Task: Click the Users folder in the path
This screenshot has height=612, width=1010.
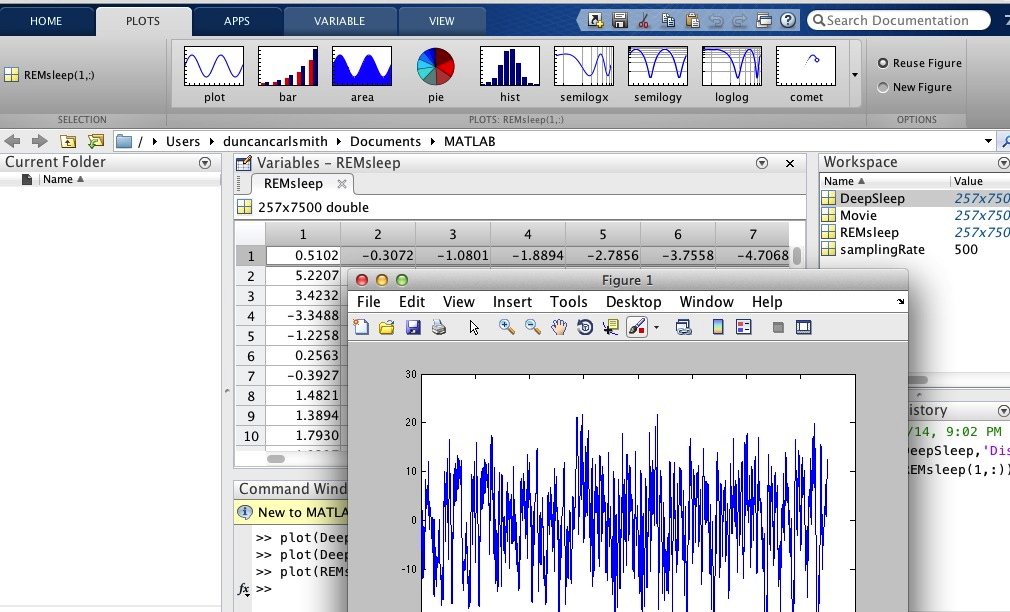Action: pos(183,141)
